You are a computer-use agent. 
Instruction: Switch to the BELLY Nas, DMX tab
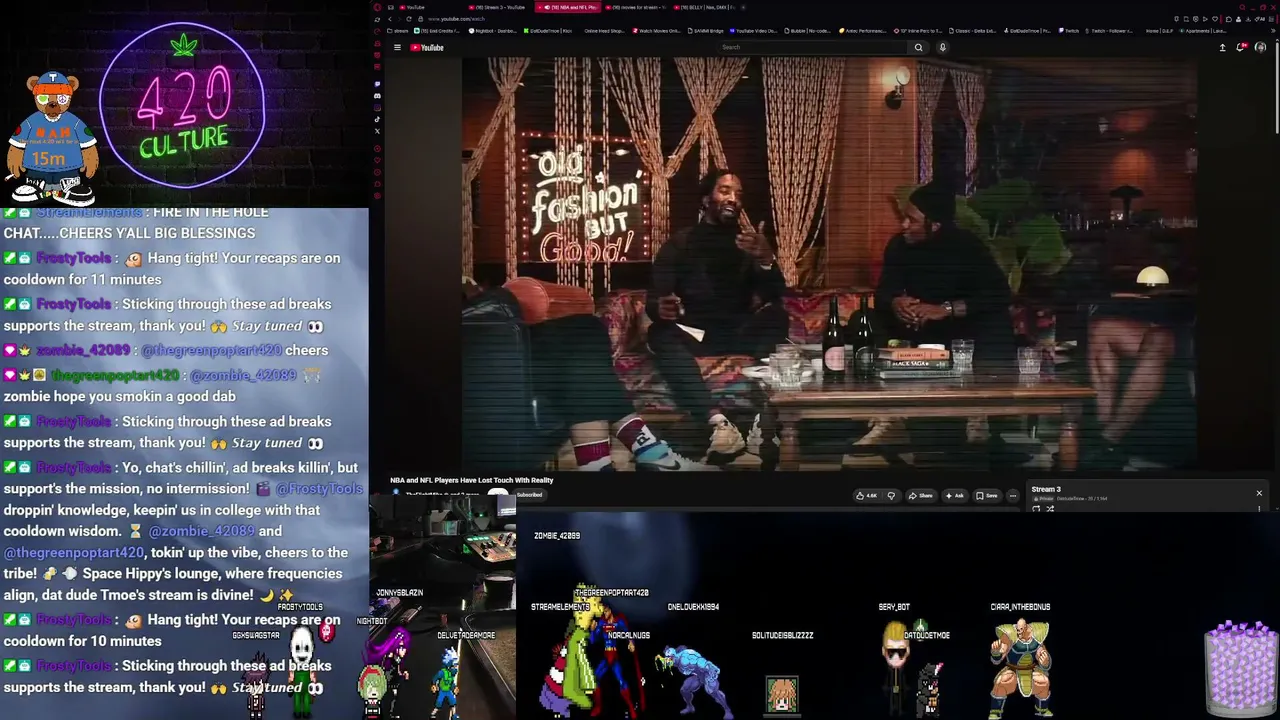[x=705, y=7]
